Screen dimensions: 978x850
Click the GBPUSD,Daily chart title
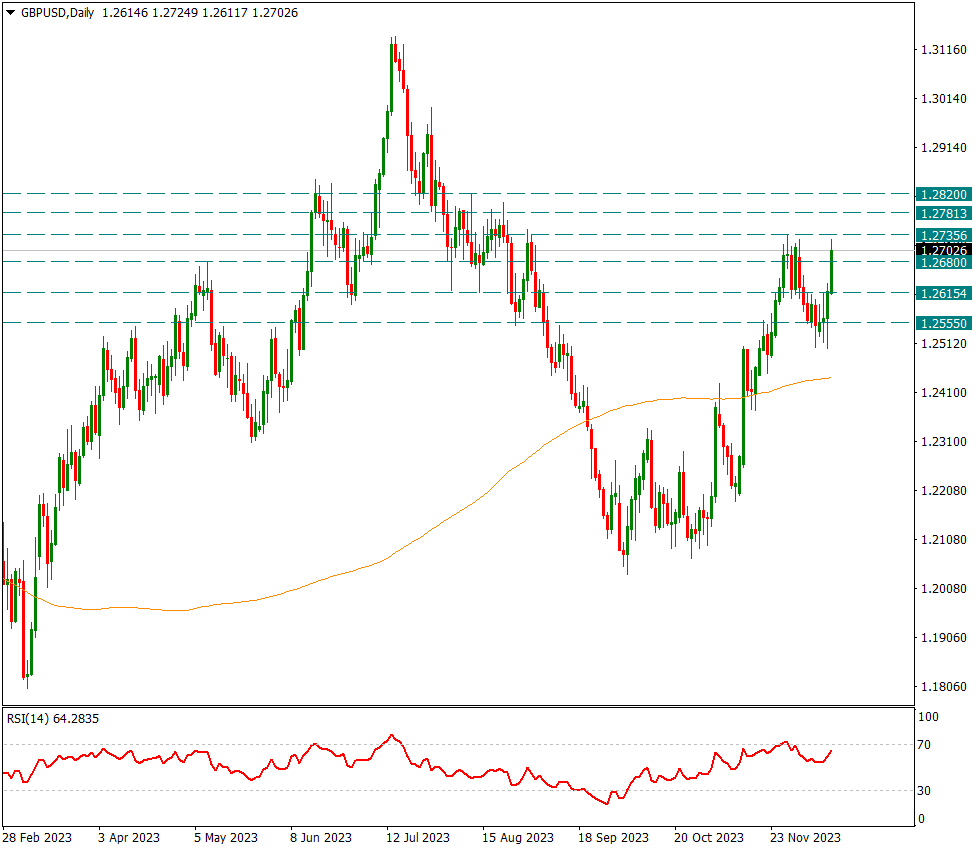tap(57, 12)
